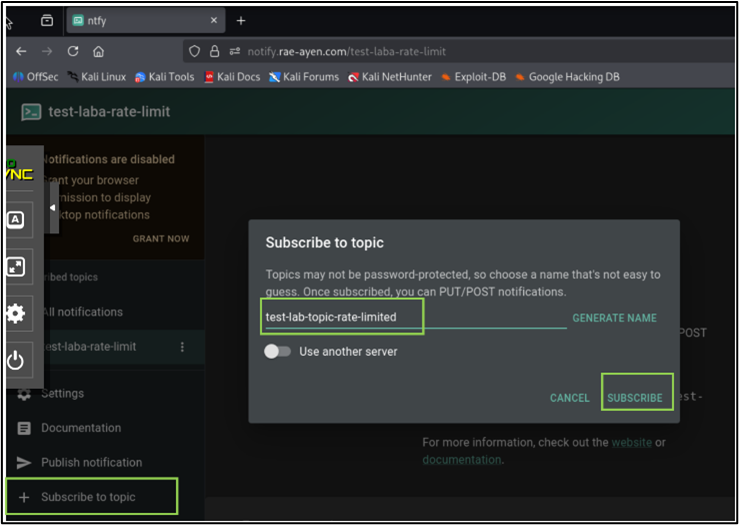Viewport: 739px width, 525px height.
Task: Click Subscribe button in dialog
Action: (635, 398)
